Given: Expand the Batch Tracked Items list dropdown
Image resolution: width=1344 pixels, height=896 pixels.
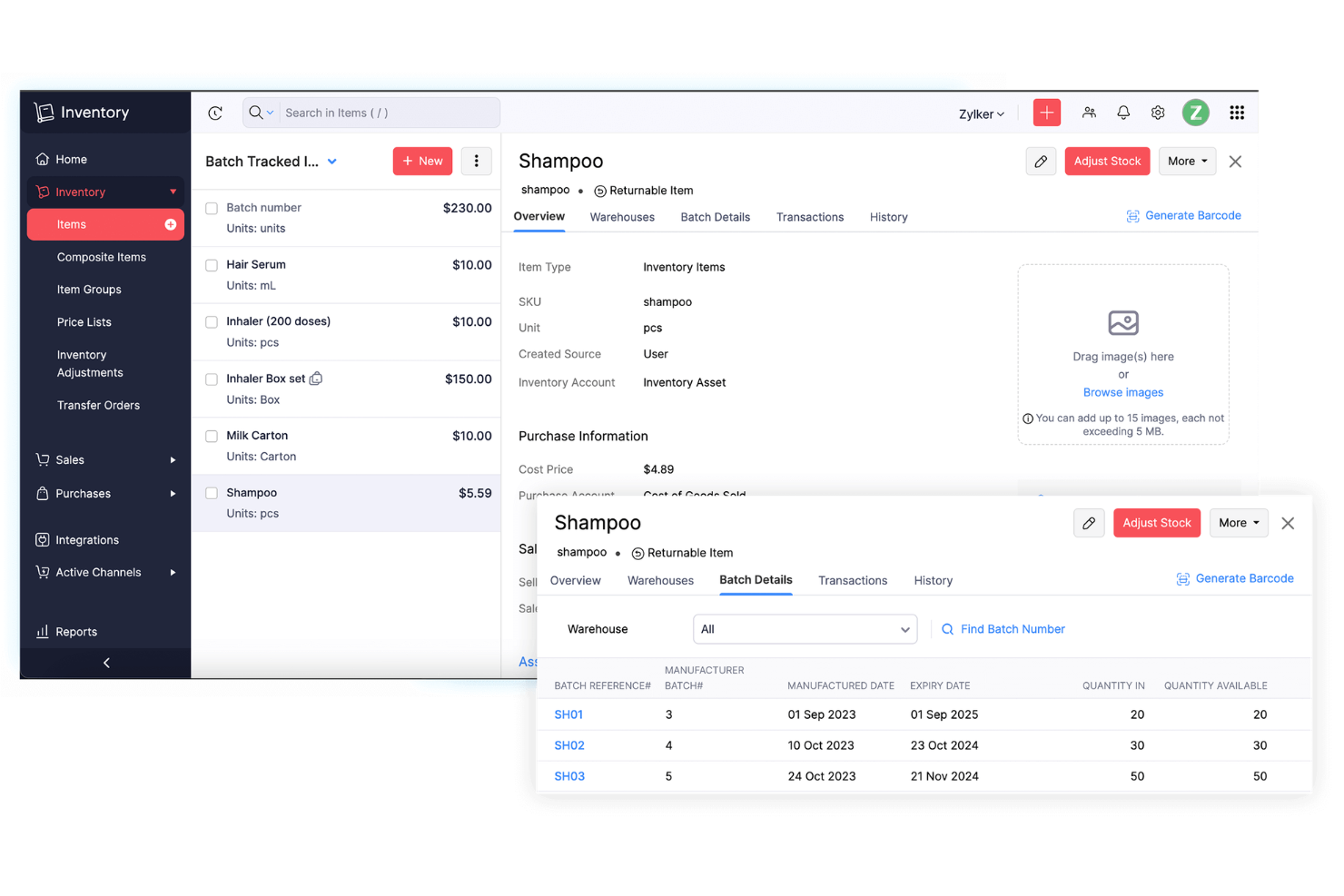Looking at the screenshot, I should 332,161.
